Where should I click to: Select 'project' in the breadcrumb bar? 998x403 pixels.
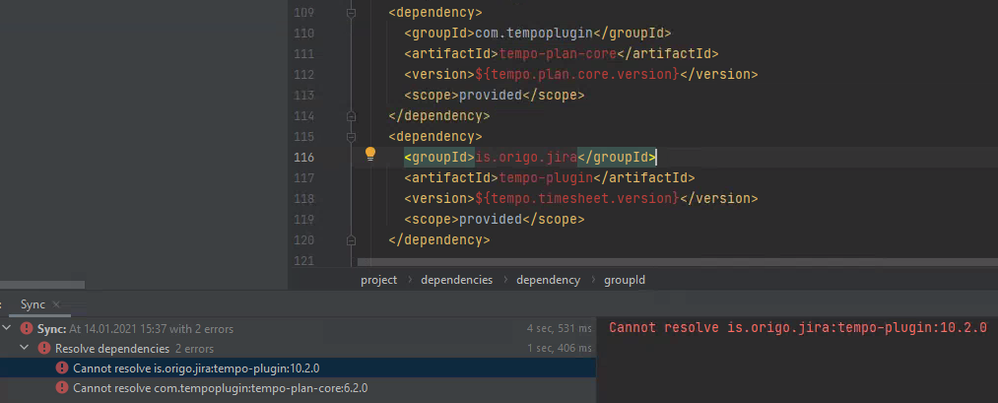point(379,279)
